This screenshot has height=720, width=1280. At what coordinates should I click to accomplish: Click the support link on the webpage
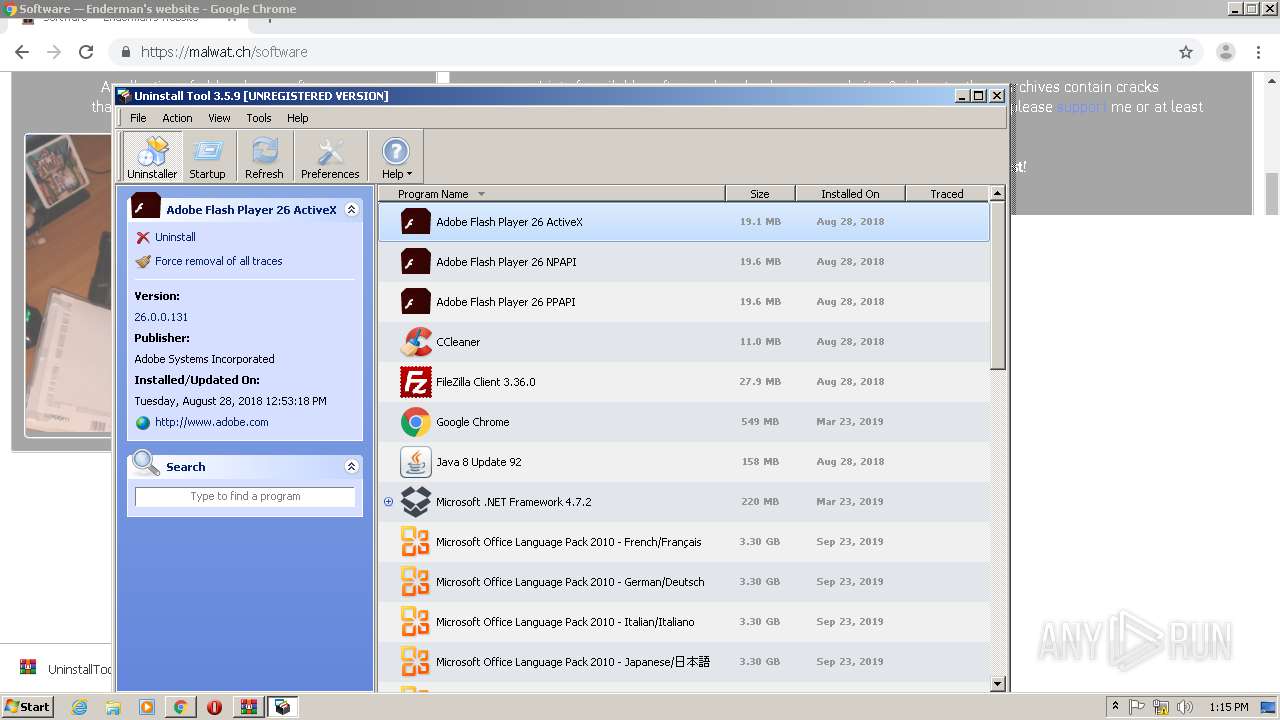1081,107
